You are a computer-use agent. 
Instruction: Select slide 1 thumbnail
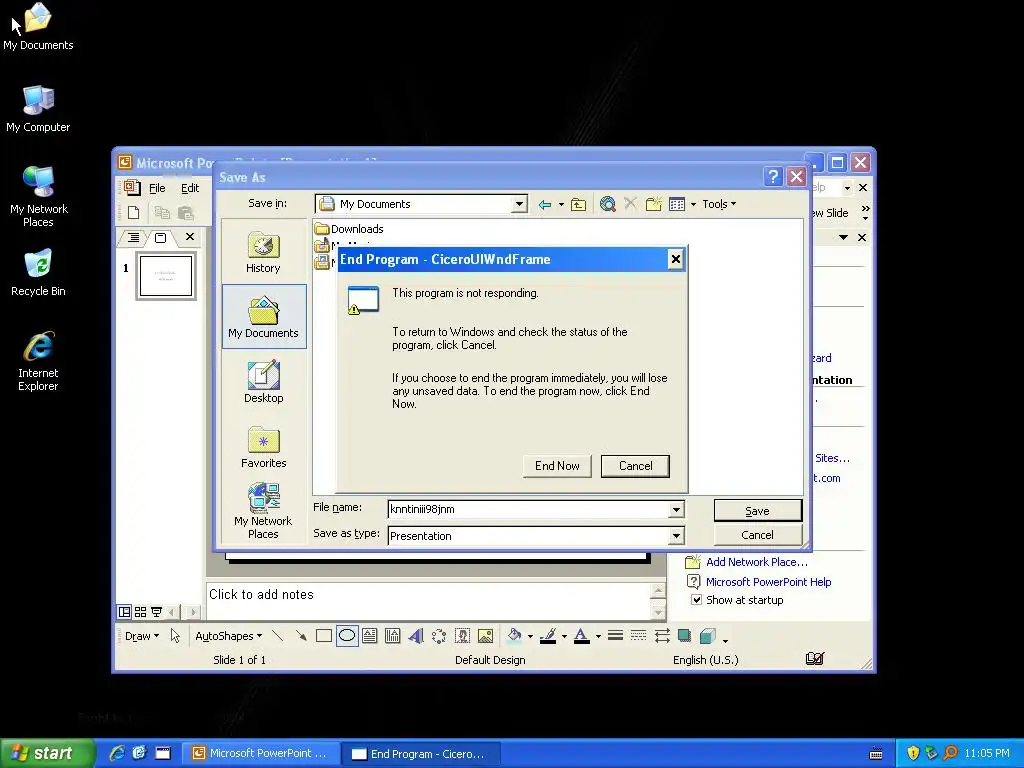pos(166,276)
